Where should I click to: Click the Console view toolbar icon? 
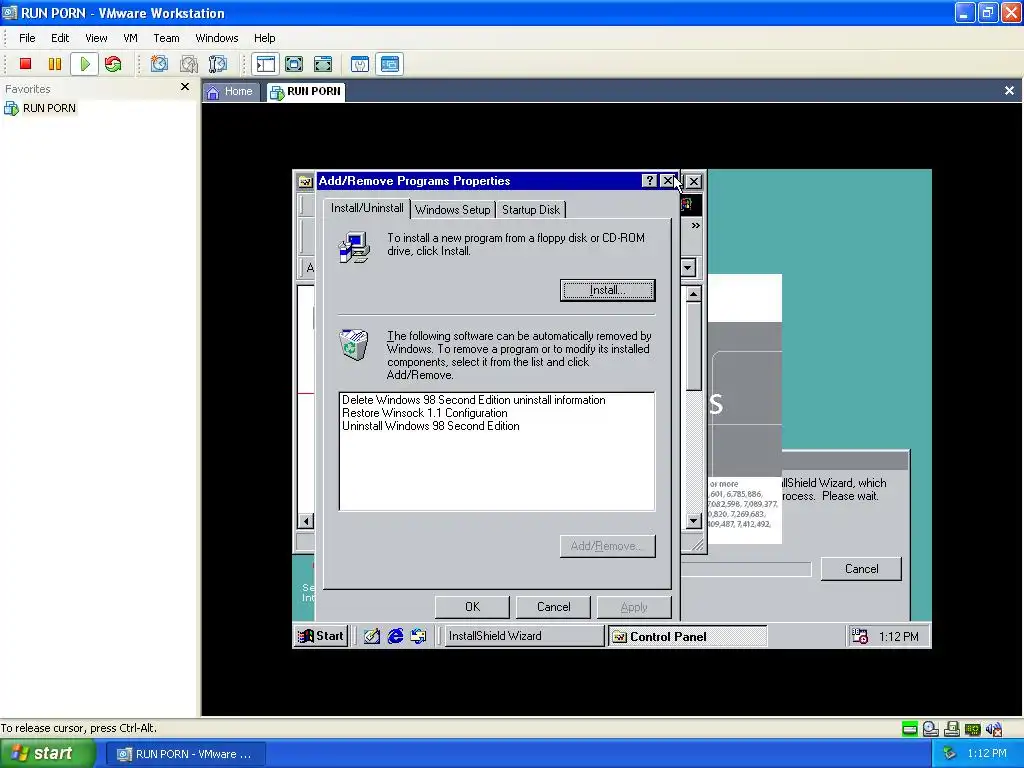pyautogui.click(x=389, y=64)
